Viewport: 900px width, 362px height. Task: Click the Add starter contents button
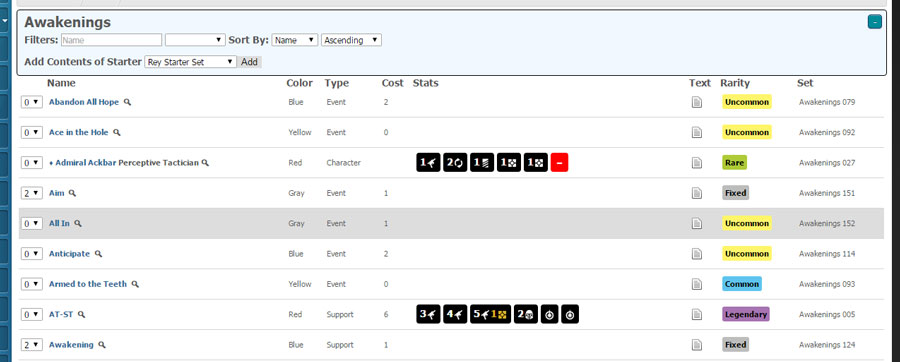click(249, 62)
